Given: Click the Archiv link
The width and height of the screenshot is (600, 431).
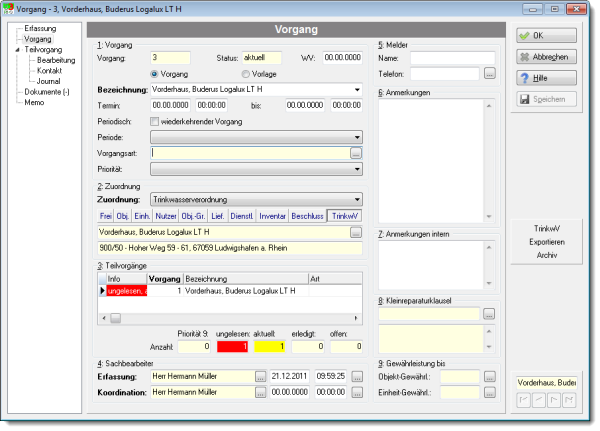Looking at the screenshot, I should [x=547, y=255].
